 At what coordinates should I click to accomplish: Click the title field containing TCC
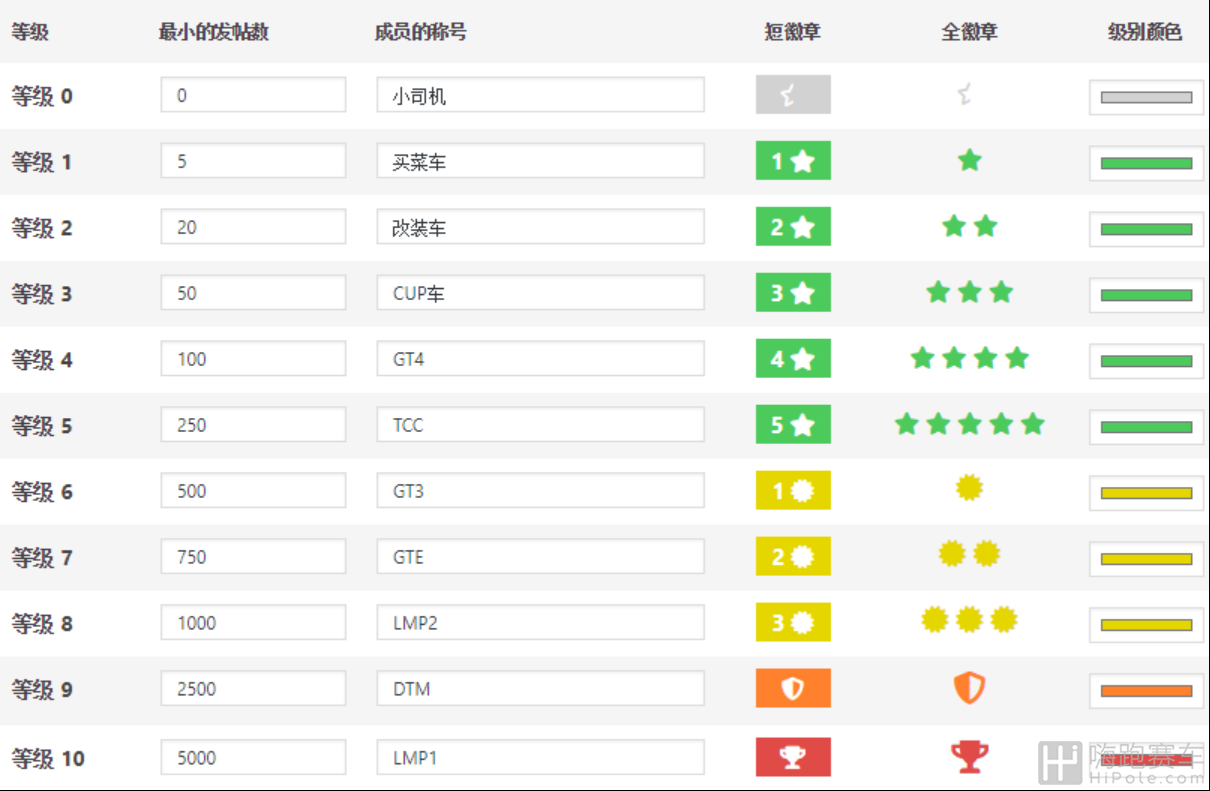(x=540, y=425)
